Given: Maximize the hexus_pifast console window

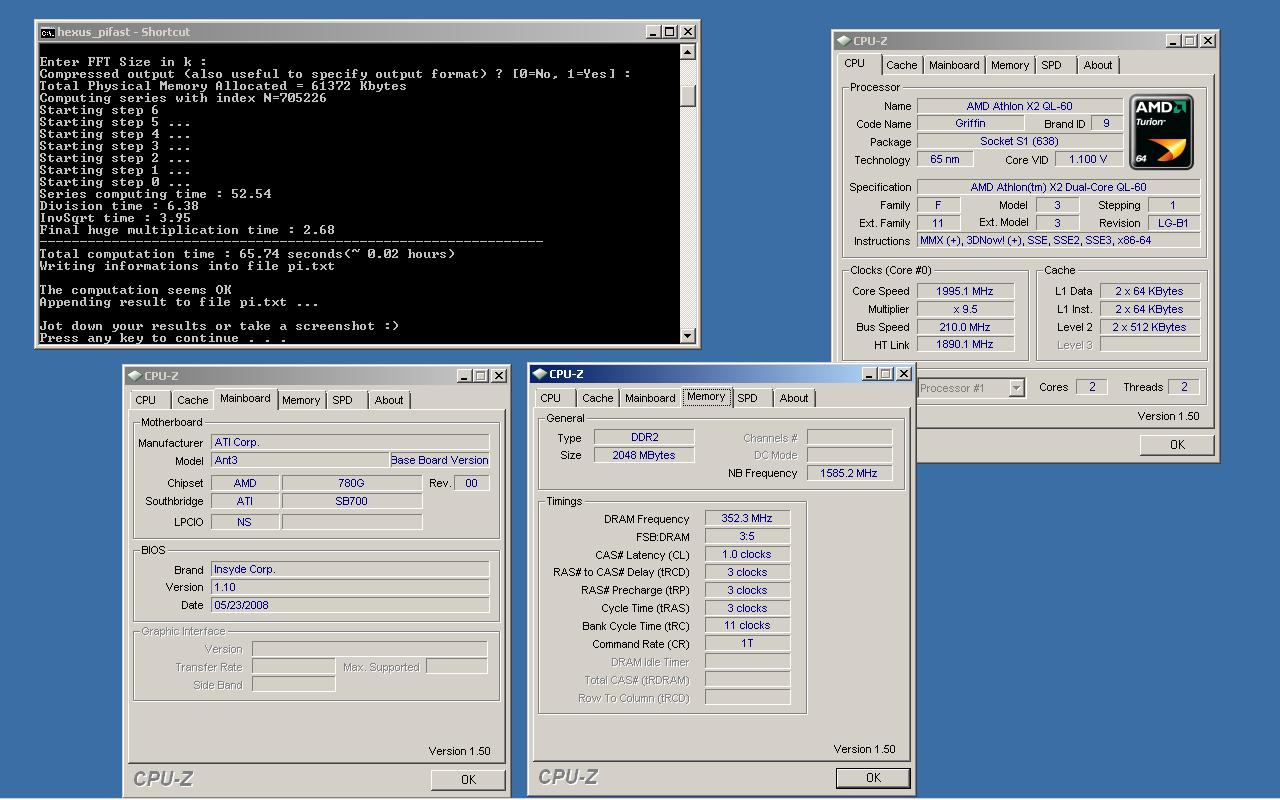Looking at the screenshot, I should (670, 32).
